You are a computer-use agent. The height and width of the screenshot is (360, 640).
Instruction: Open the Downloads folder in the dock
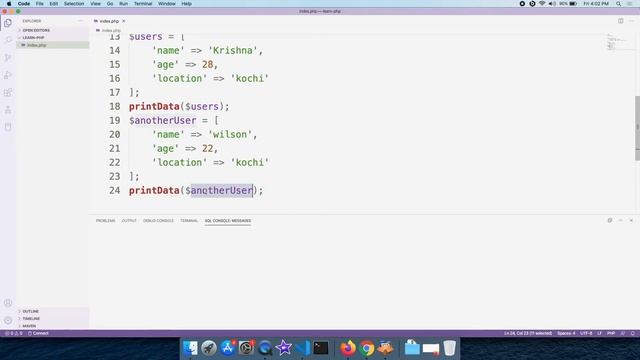pyautogui.click(x=412, y=348)
